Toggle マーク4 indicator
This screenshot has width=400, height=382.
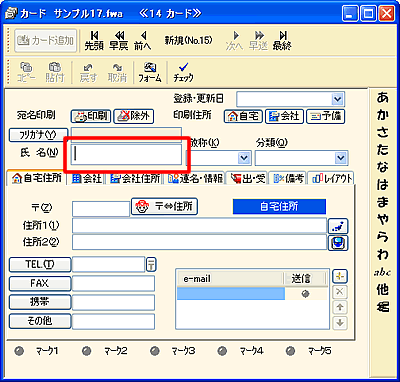[x=222, y=351]
